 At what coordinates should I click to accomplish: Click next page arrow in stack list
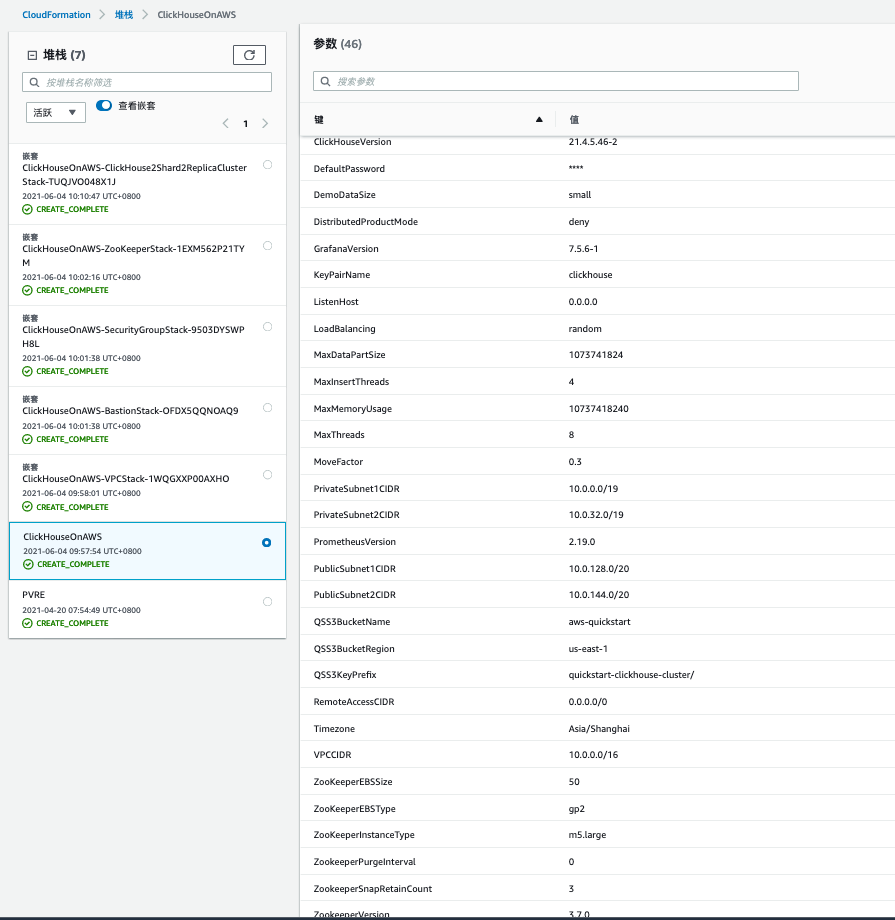[x=265, y=124]
